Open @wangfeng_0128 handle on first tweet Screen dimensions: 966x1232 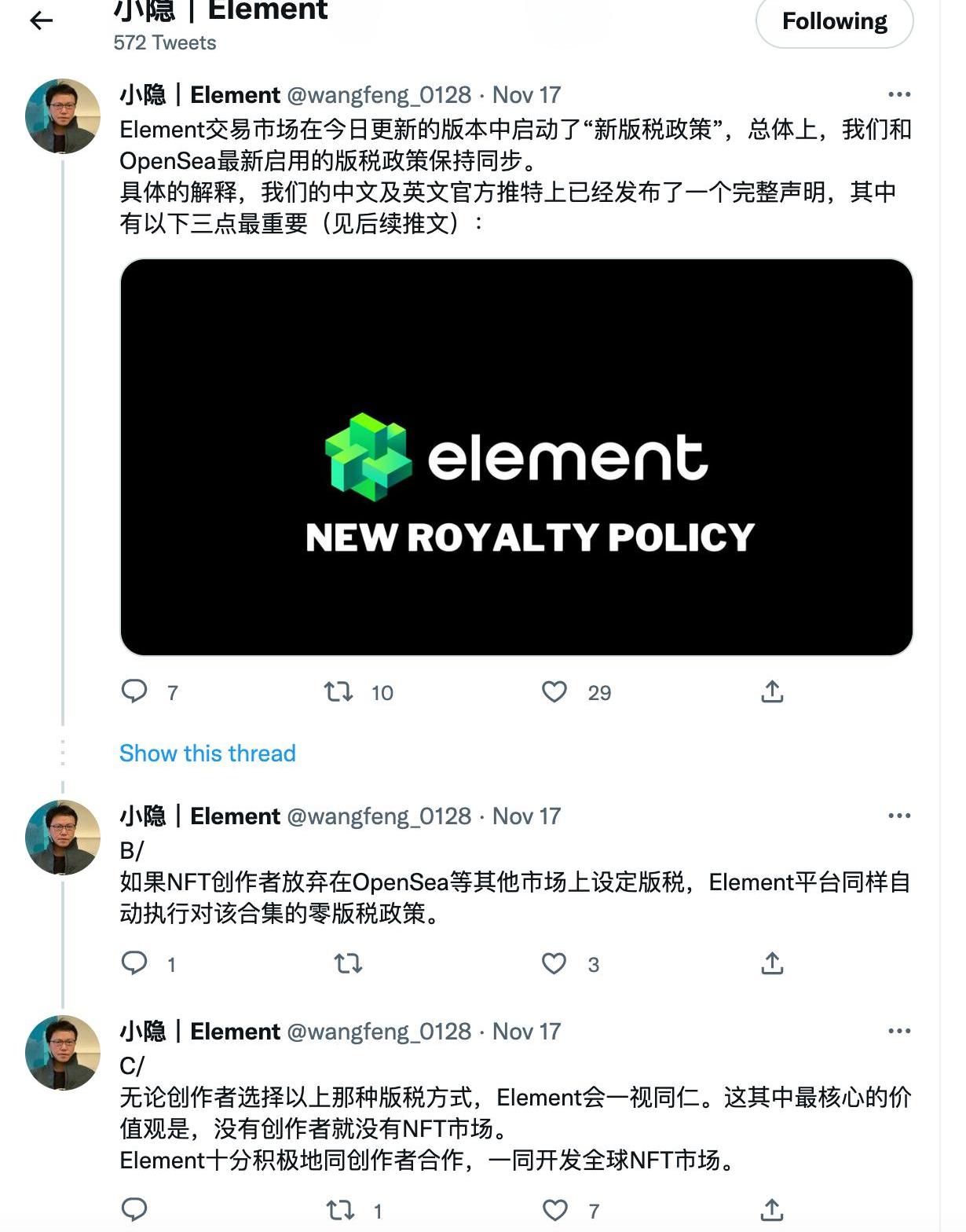pos(379,95)
